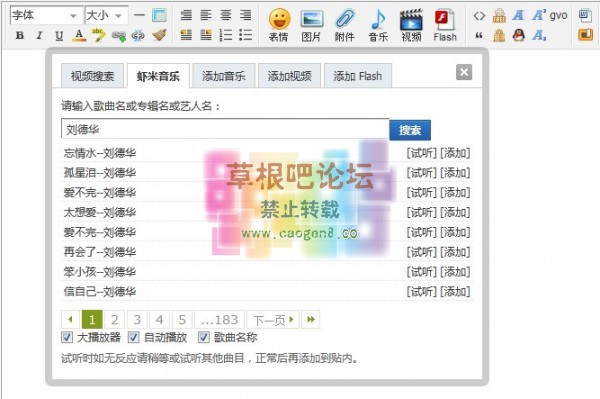
Task: Insert a horizontal line
Action: 140,15
